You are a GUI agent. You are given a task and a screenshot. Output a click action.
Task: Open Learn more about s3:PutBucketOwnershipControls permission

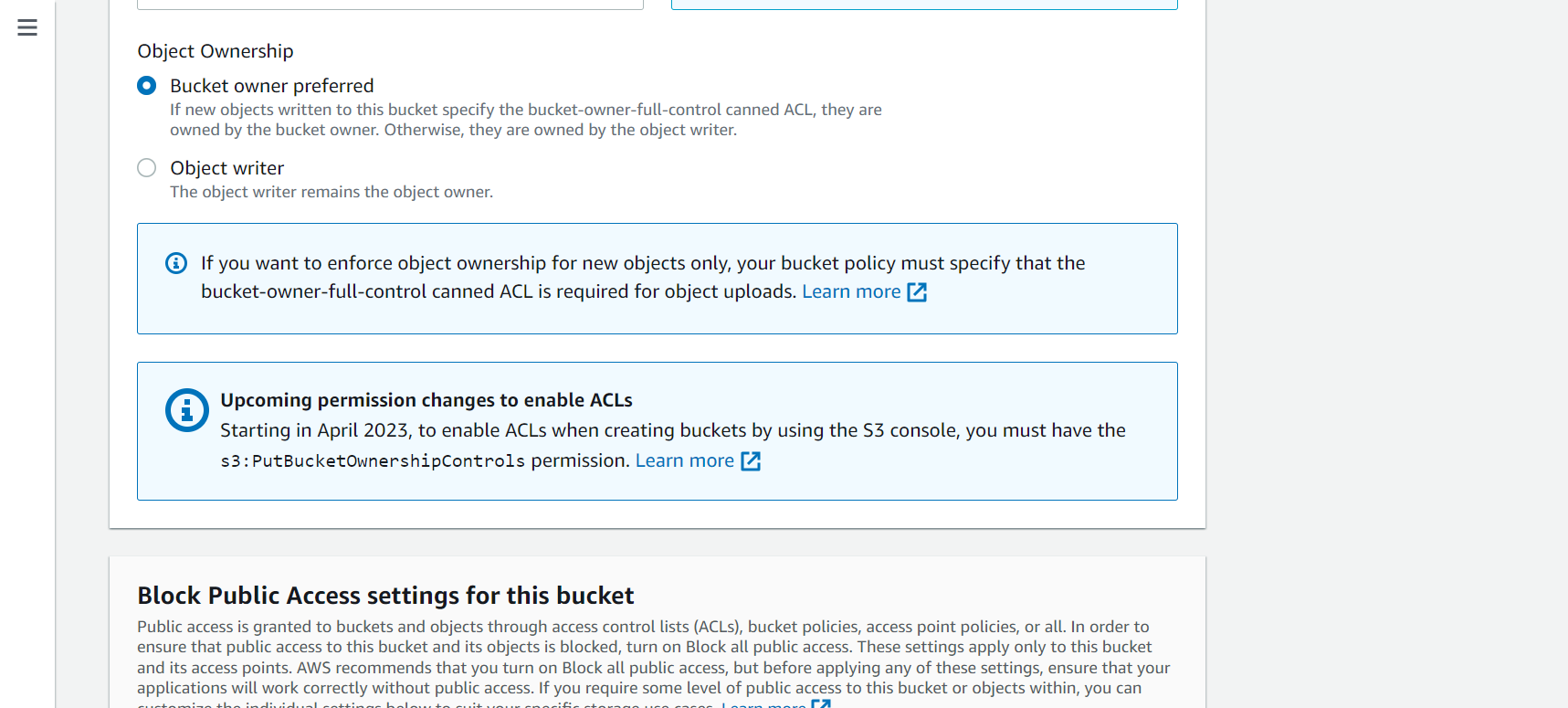pyautogui.click(x=685, y=460)
